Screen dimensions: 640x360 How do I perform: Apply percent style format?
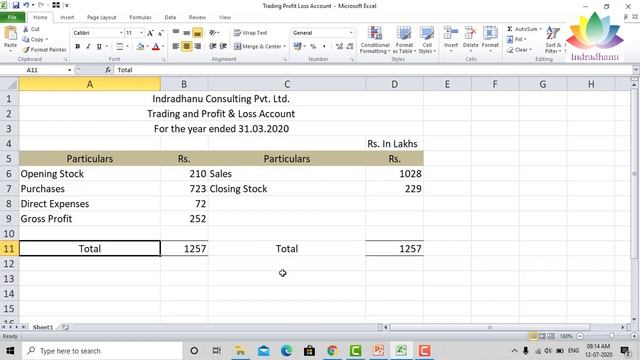click(313, 47)
